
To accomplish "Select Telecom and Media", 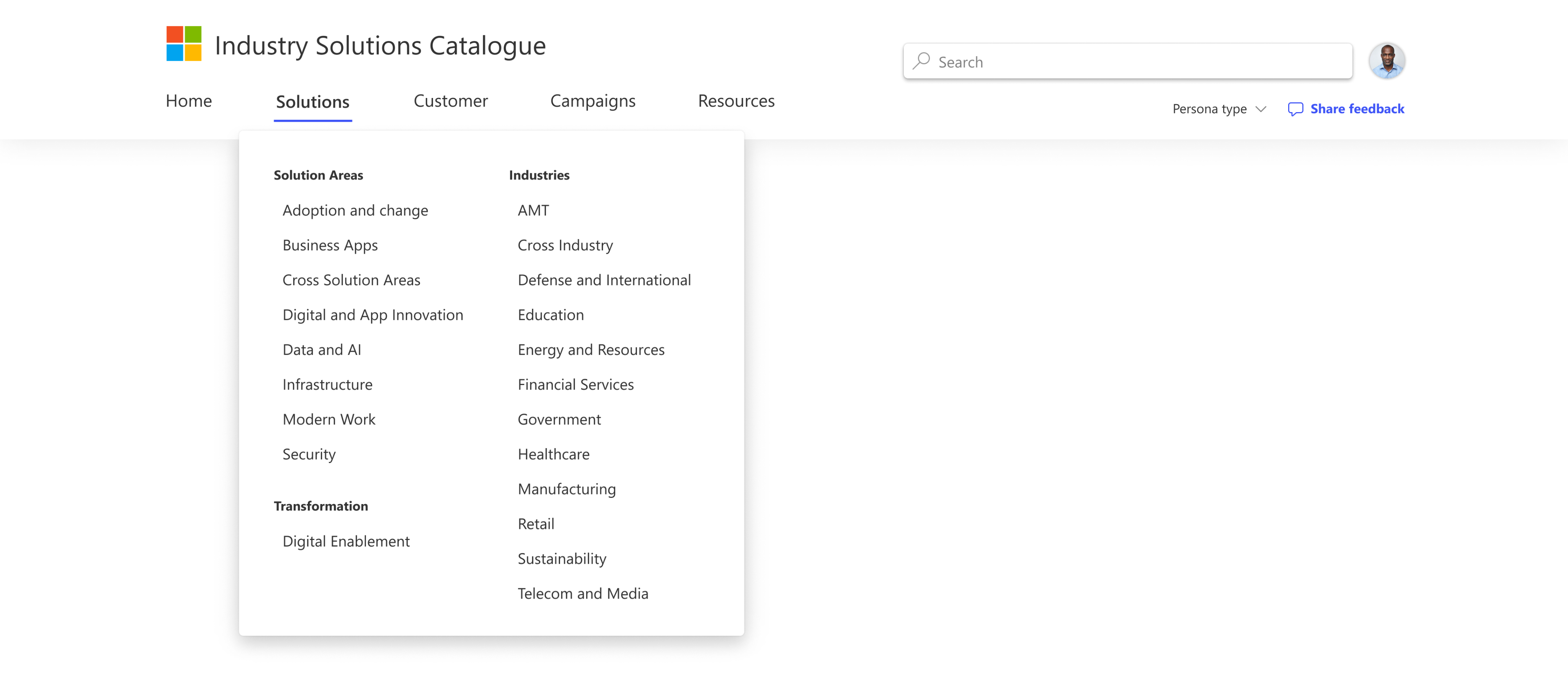I will coord(583,594).
